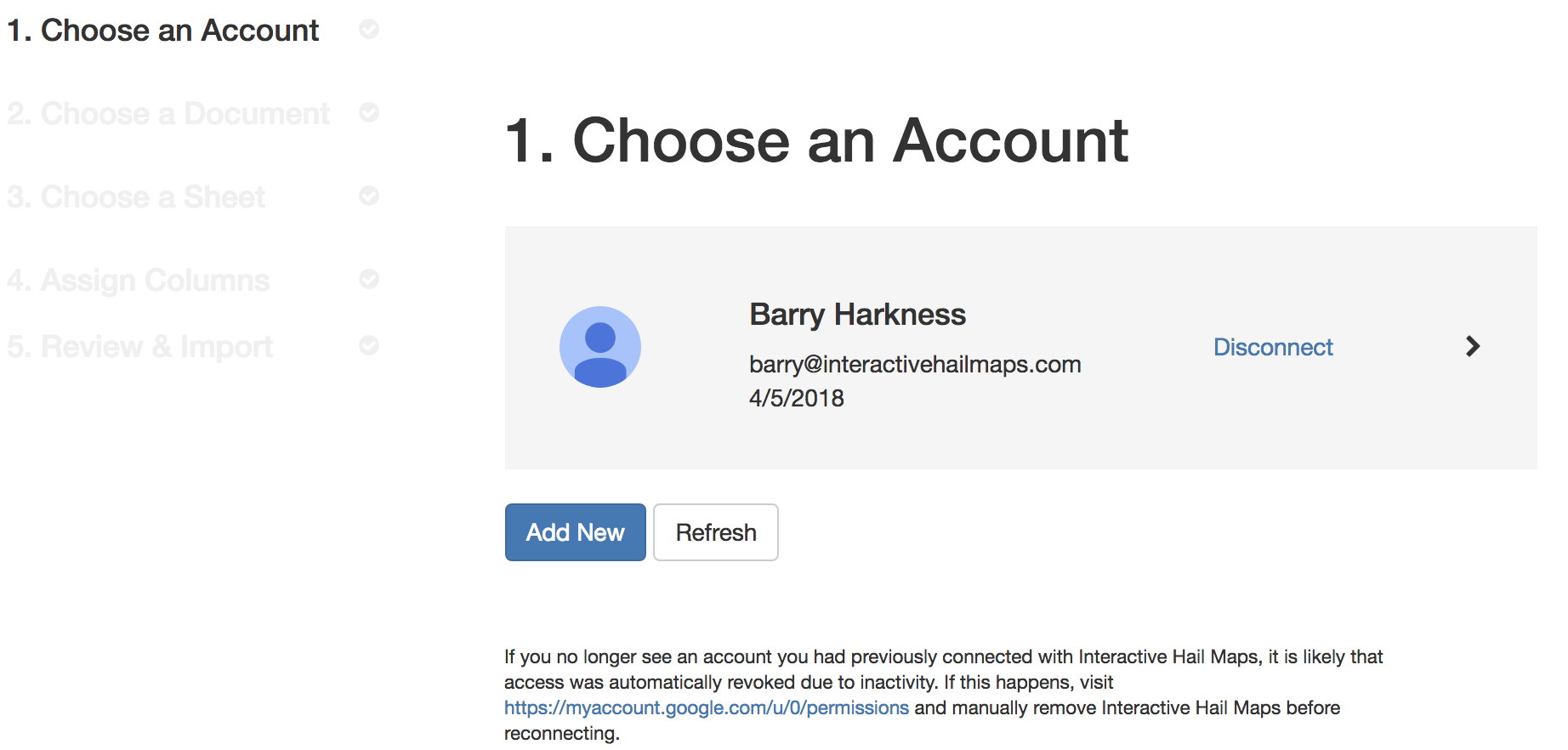Screen dimensions: 1568x750
Task: Click the Refresh button
Action: tap(716, 532)
